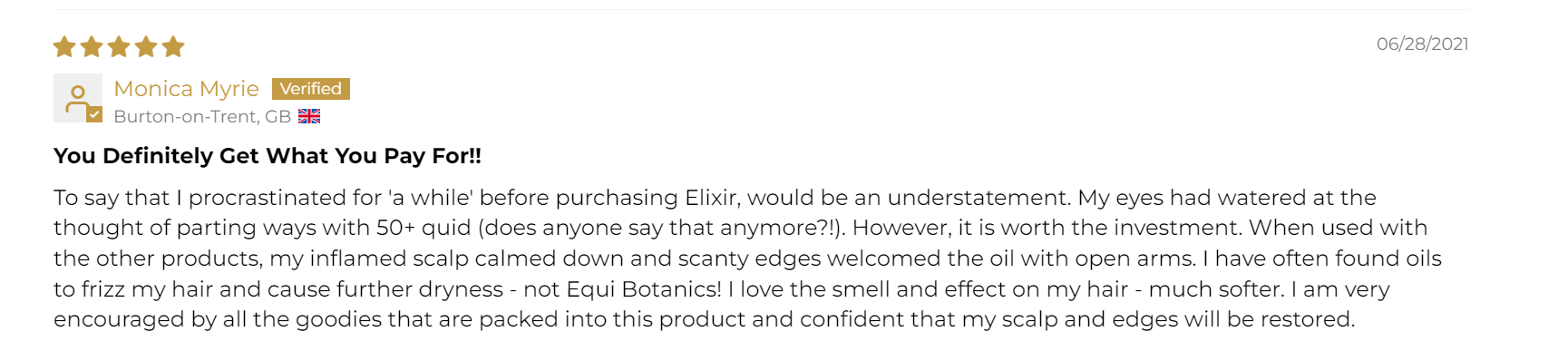Click final review line starting 'encouraged by all'

[704, 319]
